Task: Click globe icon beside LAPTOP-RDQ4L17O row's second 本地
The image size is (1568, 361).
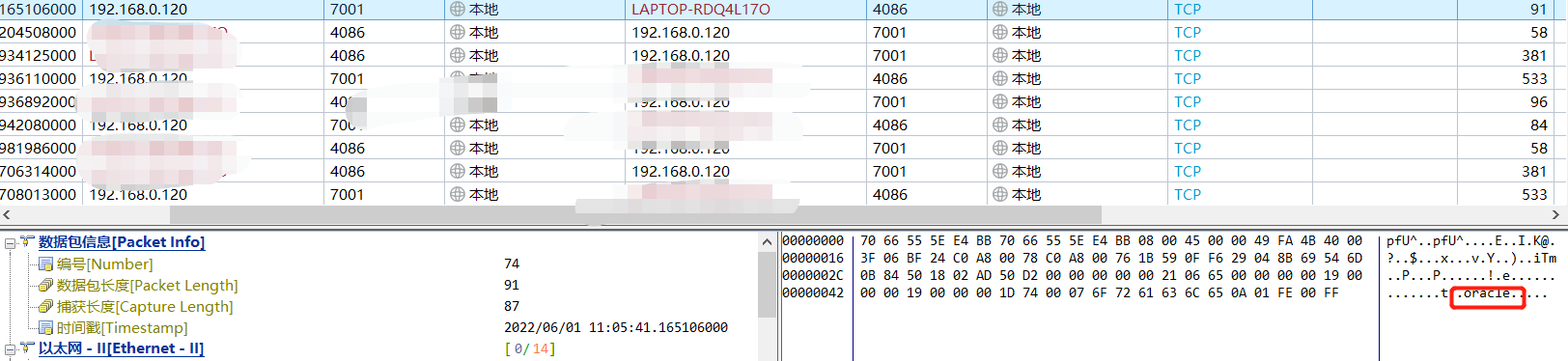Action: (1000, 9)
